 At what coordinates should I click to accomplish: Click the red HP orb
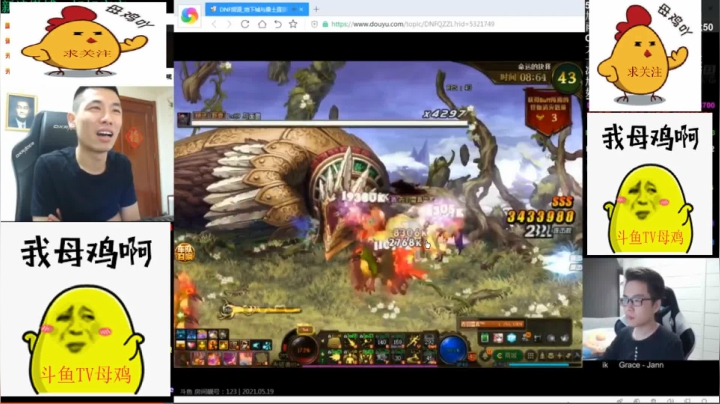tap(304, 350)
